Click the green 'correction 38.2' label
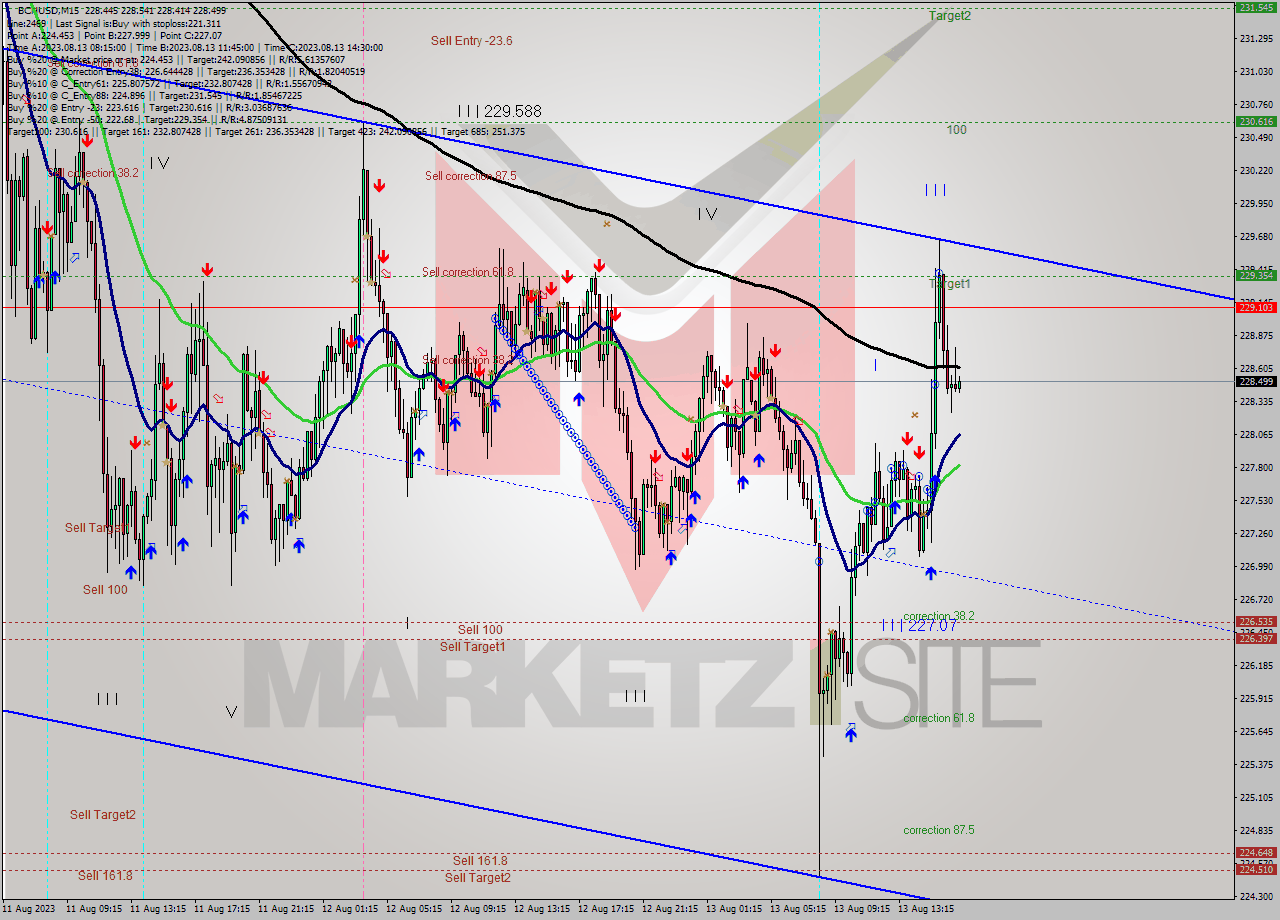 [939, 616]
